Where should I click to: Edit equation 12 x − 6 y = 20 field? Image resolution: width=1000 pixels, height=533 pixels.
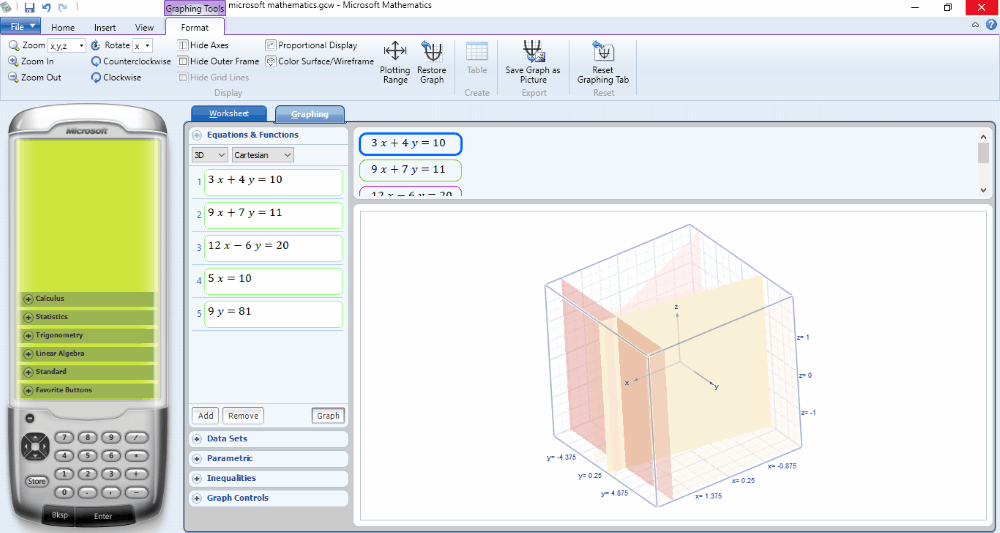click(274, 248)
